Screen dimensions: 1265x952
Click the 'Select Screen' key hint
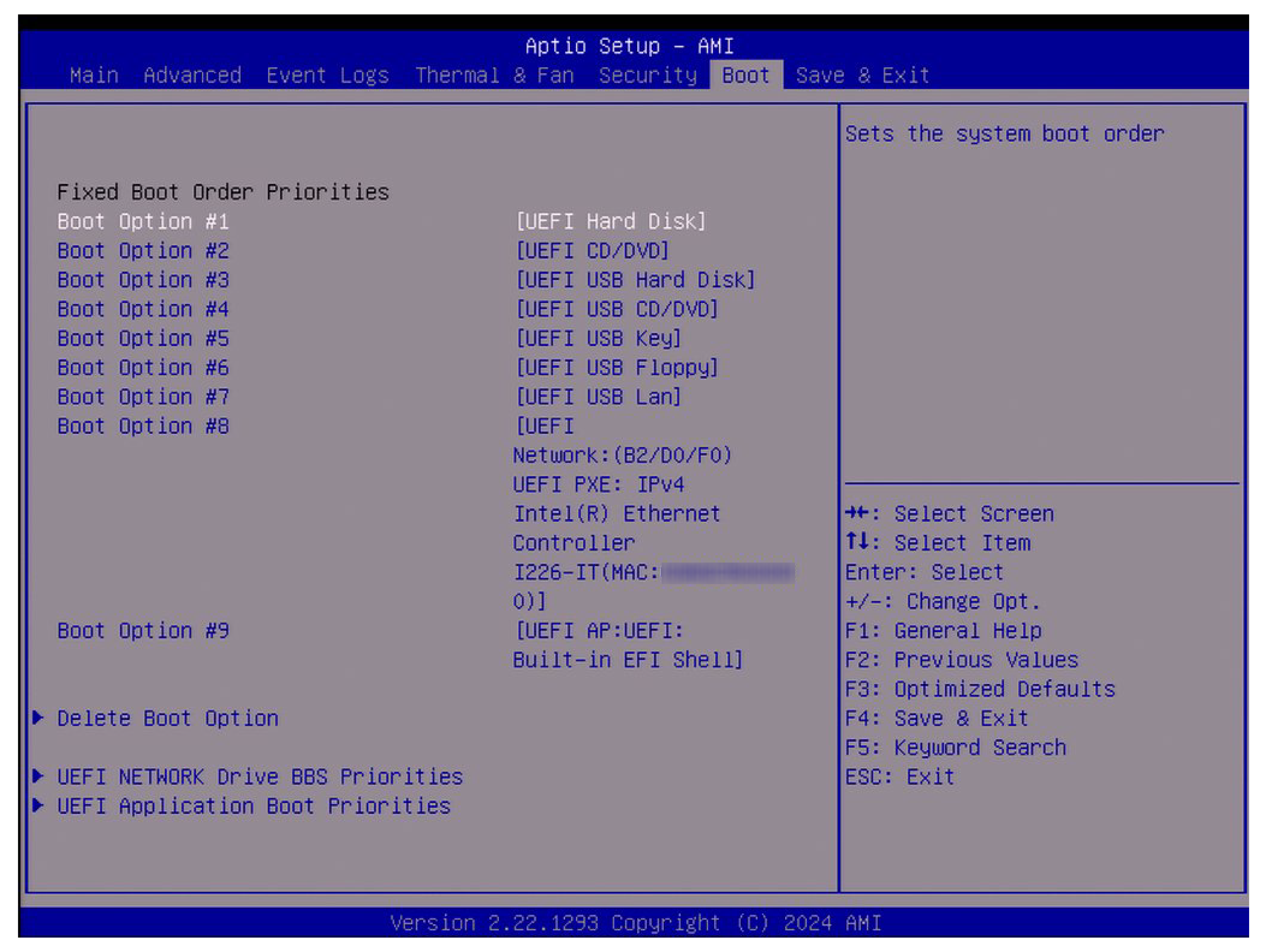coord(950,514)
